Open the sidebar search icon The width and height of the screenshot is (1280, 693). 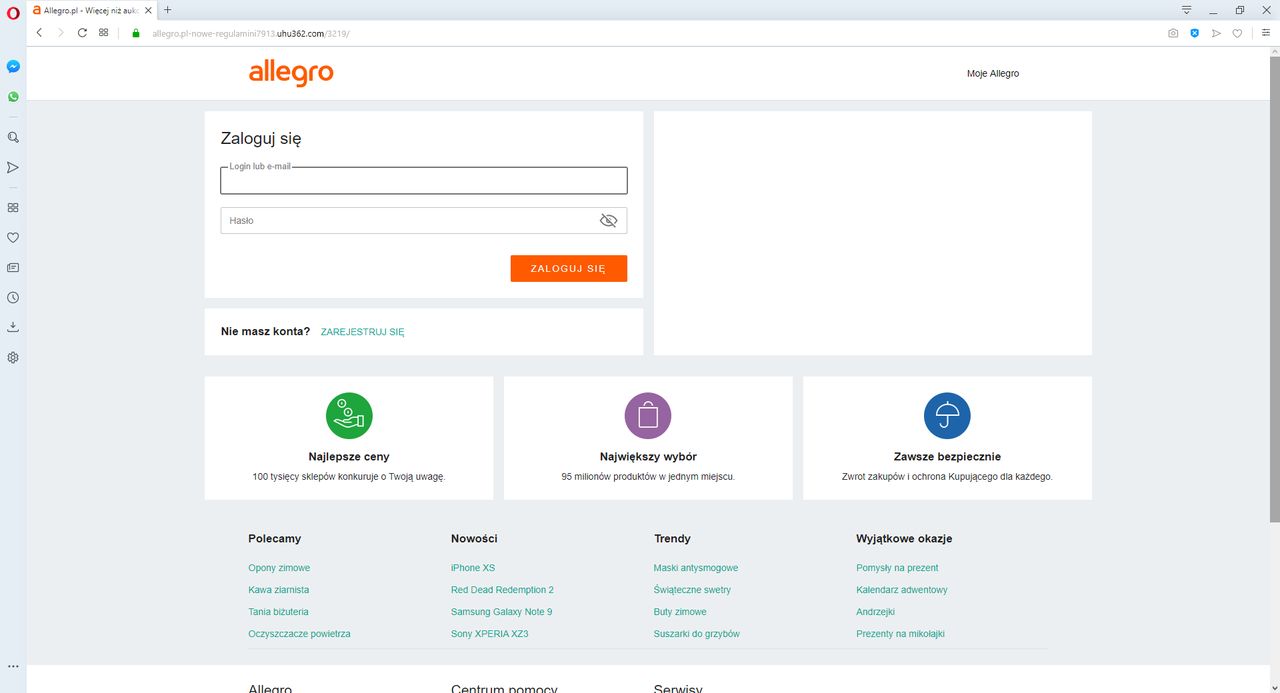13,137
